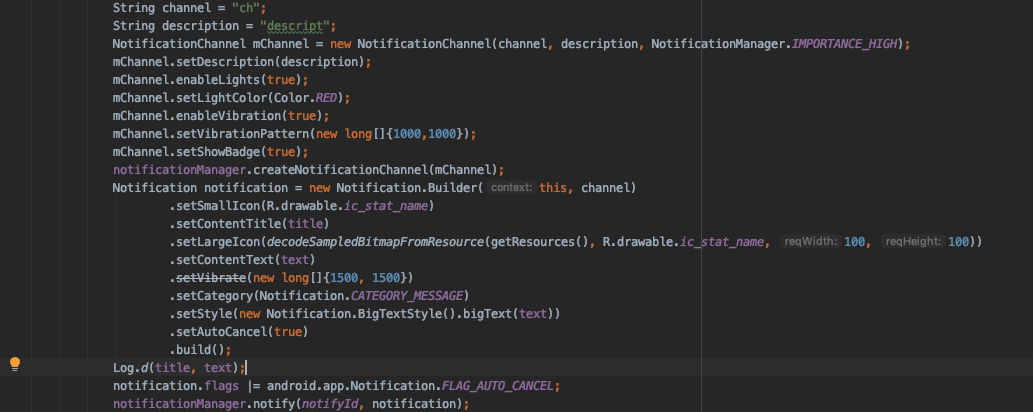Click mChannel.enableVibration(true) line
This screenshot has width=1033, height=412.
pyautogui.click(x=221, y=116)
